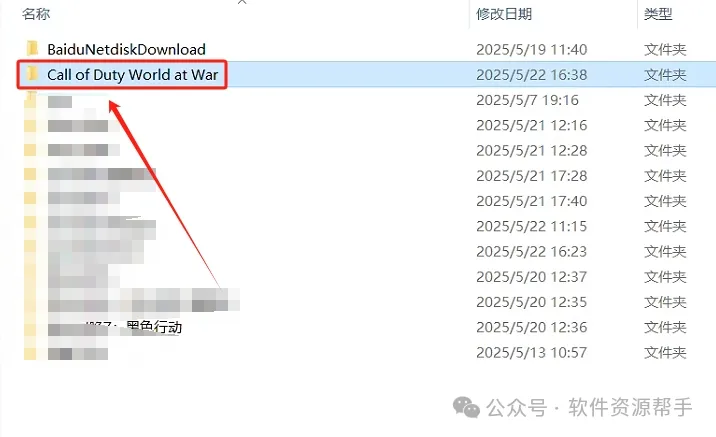Sort by the 修改日期 column header
Viewport: 716px width, 437px height.
pos(504,14)
